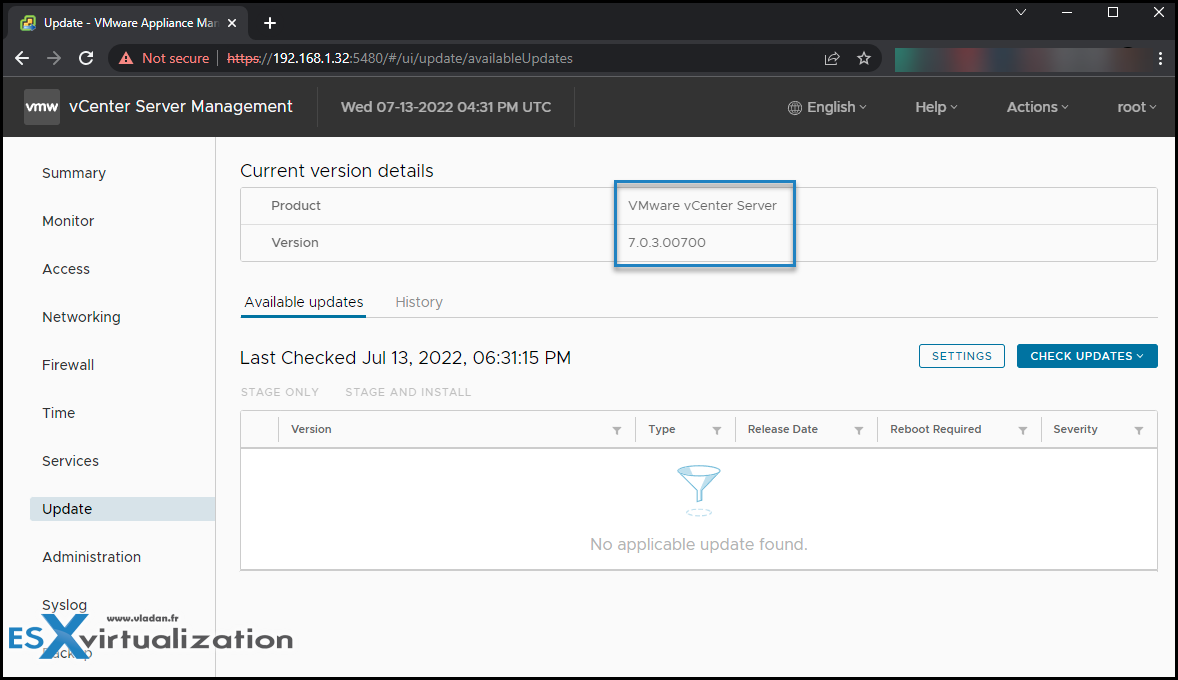The image size is (1178, 680).
Task: Click the browser back arrow
Action: [x=22, y=58]
